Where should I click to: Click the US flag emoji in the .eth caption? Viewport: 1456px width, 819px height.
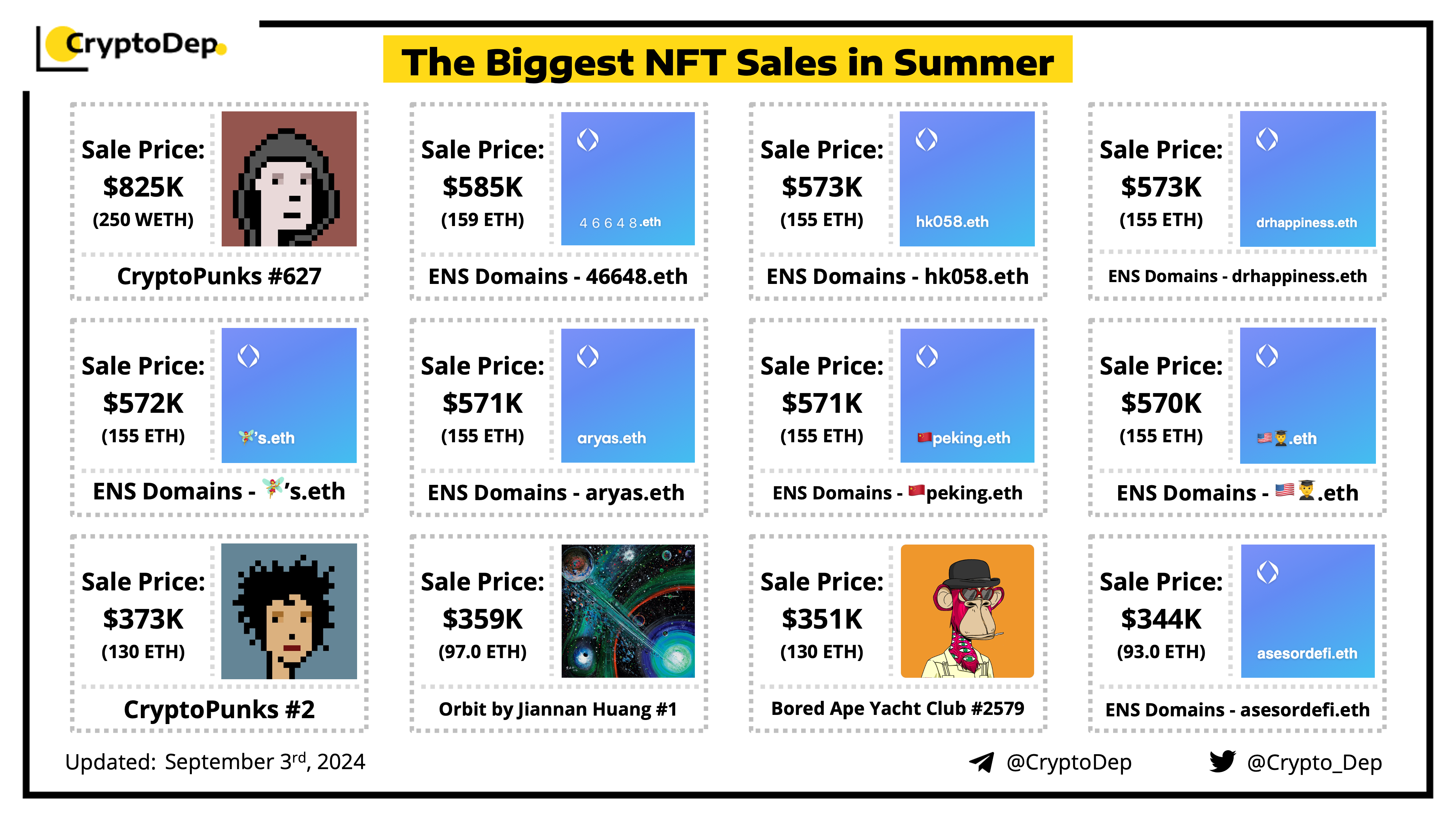[1284, 490]
